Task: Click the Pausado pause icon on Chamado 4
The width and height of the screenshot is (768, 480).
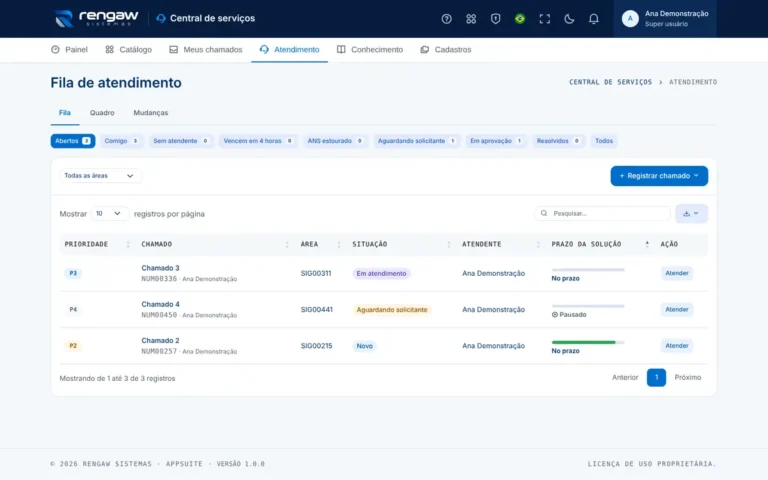Action: coord(555,314)
